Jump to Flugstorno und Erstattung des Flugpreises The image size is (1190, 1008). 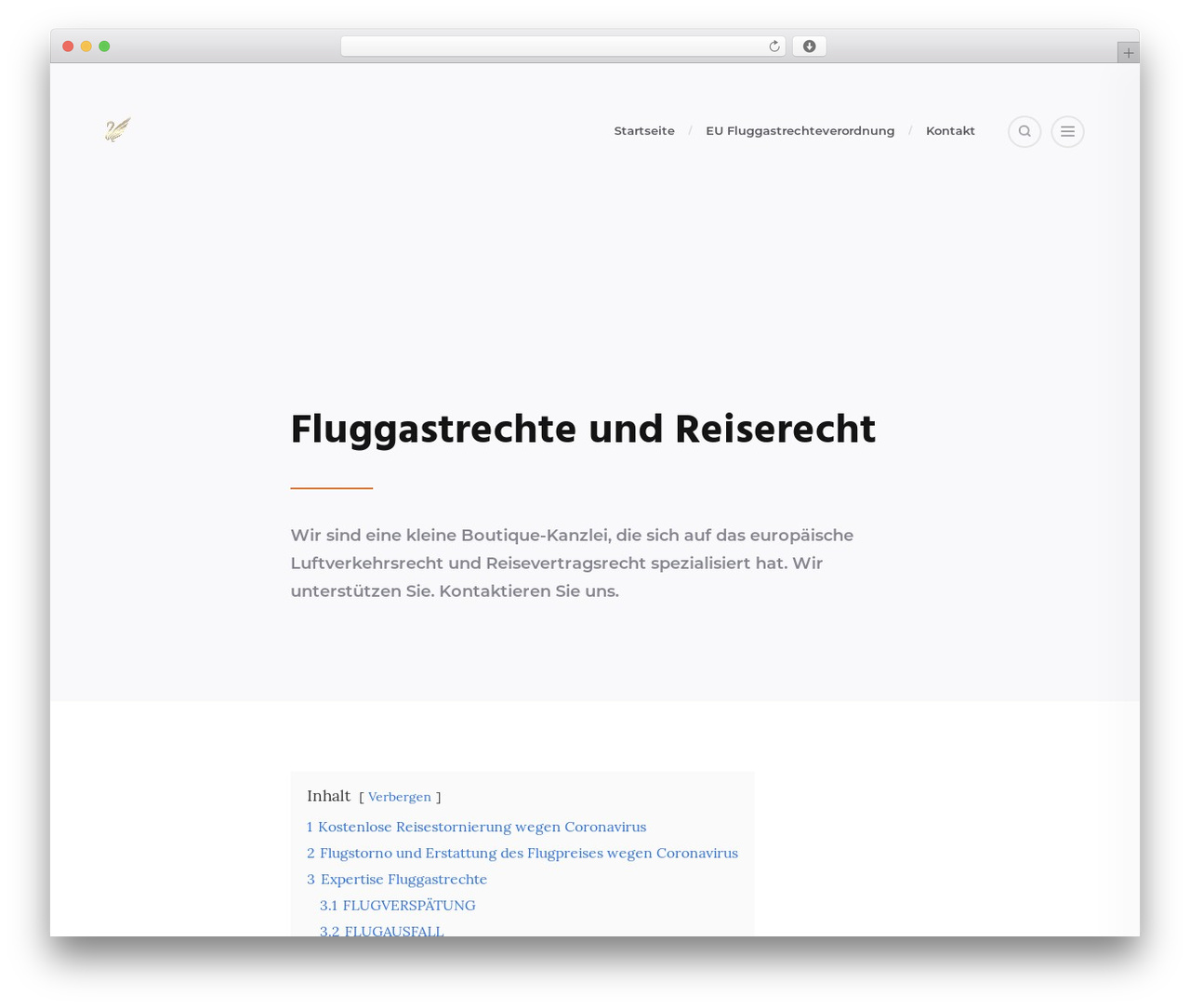click(522, 853)
